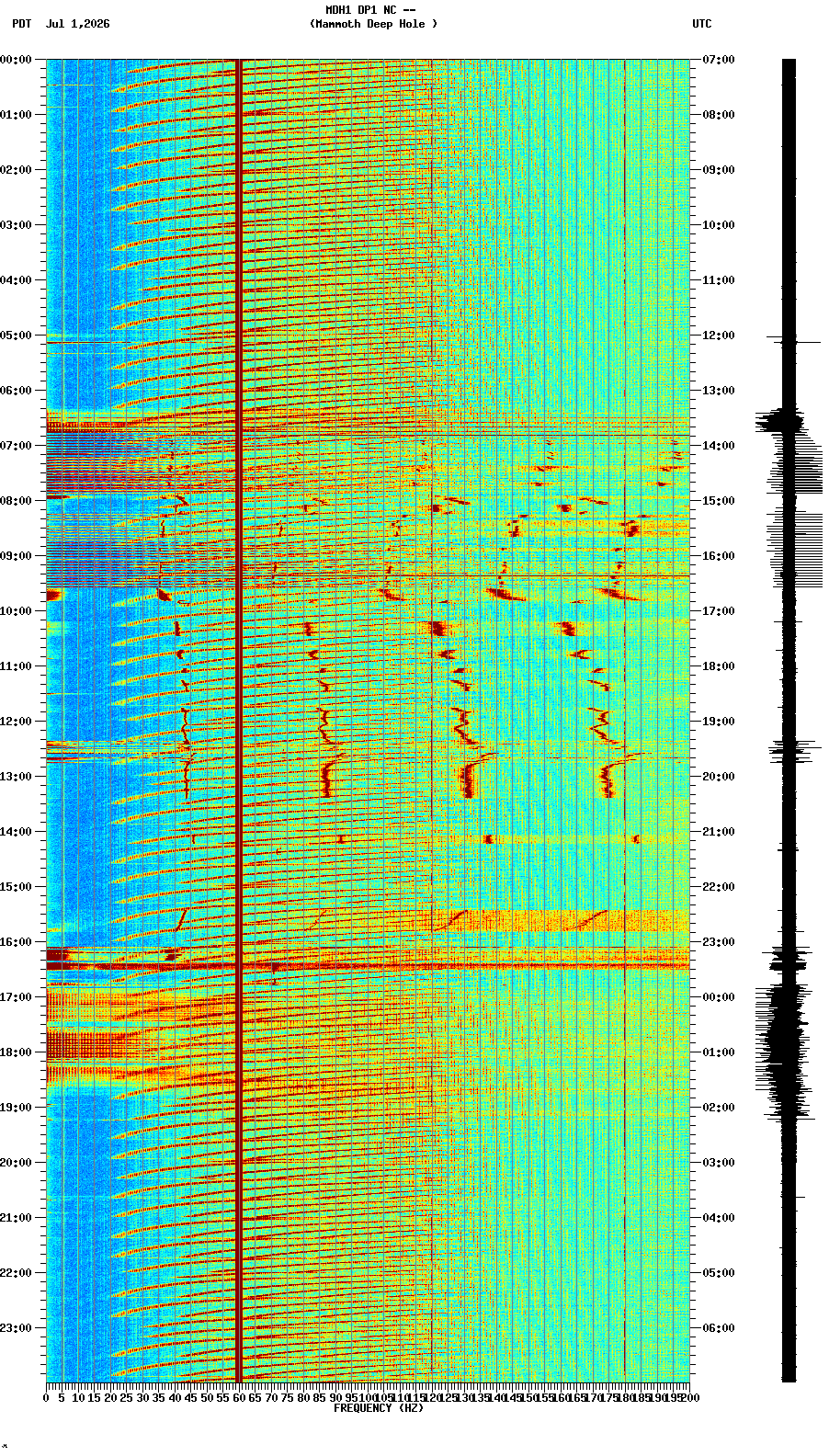This screenshot has width=829, height=1456.
Task: Select the 20:00 tick label on PDT axis
Action: click(16, 1163)
